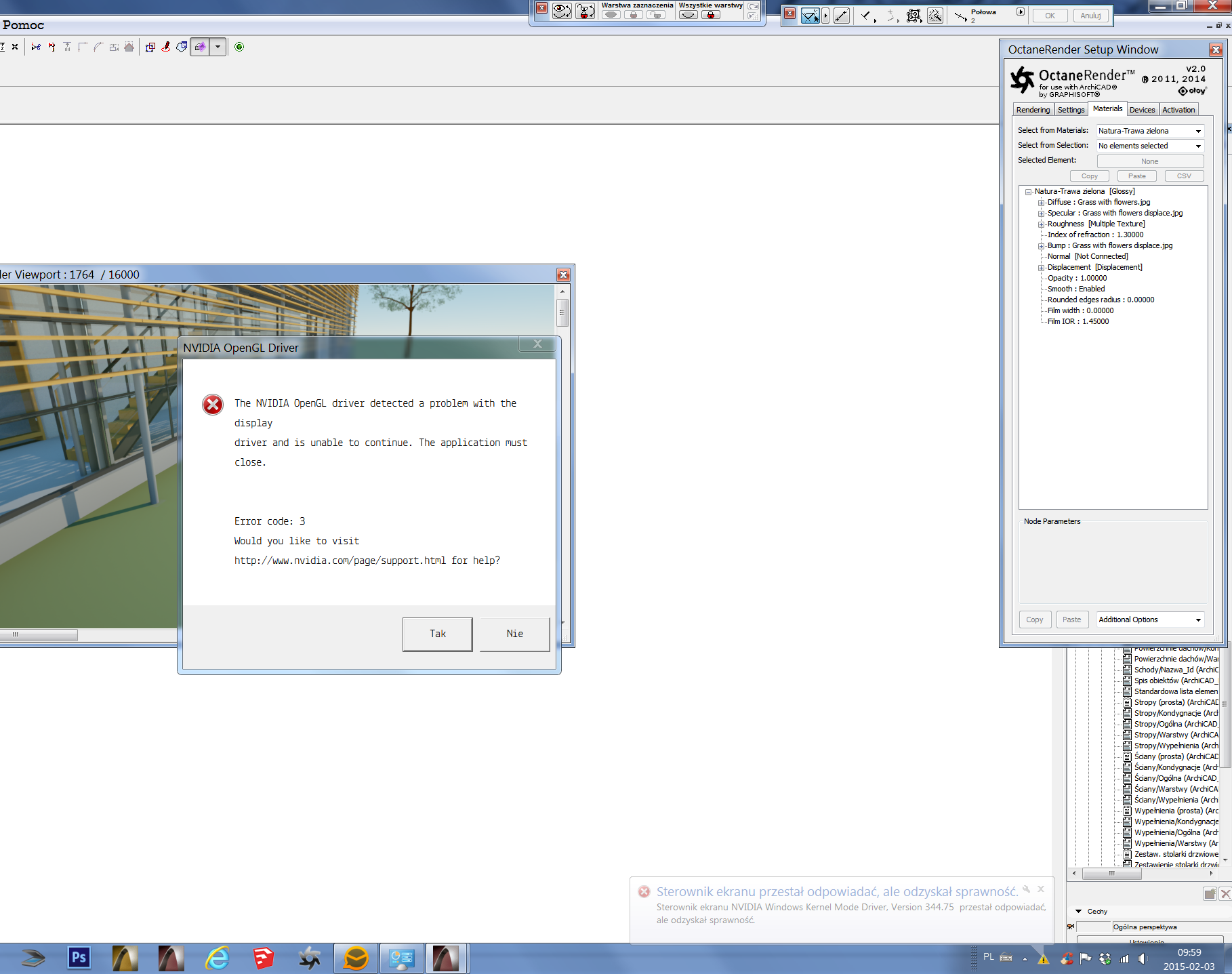Click the blue and red overlapping squares icon

click(x=150, y=47)
